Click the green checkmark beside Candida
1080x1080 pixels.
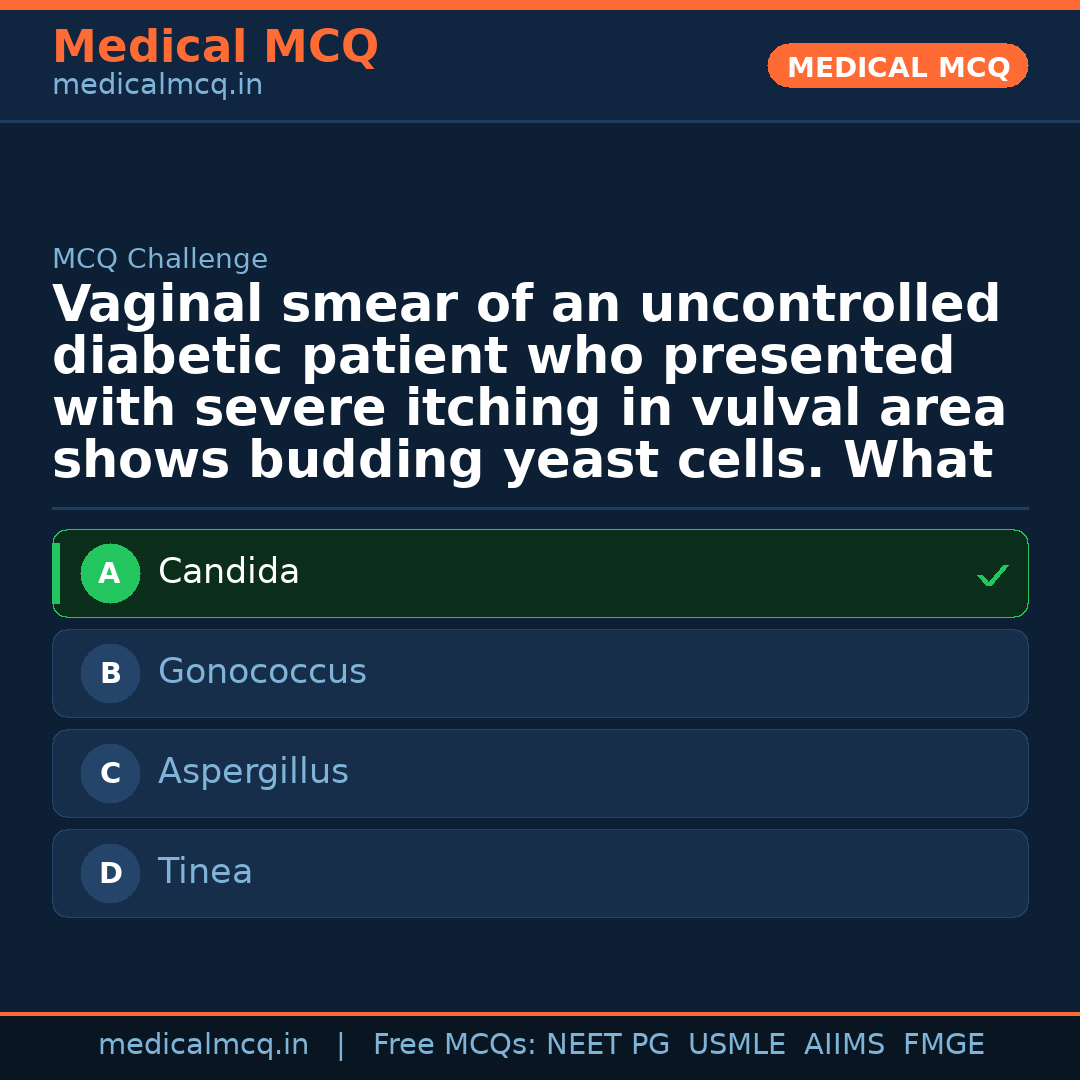pos(992,575)
